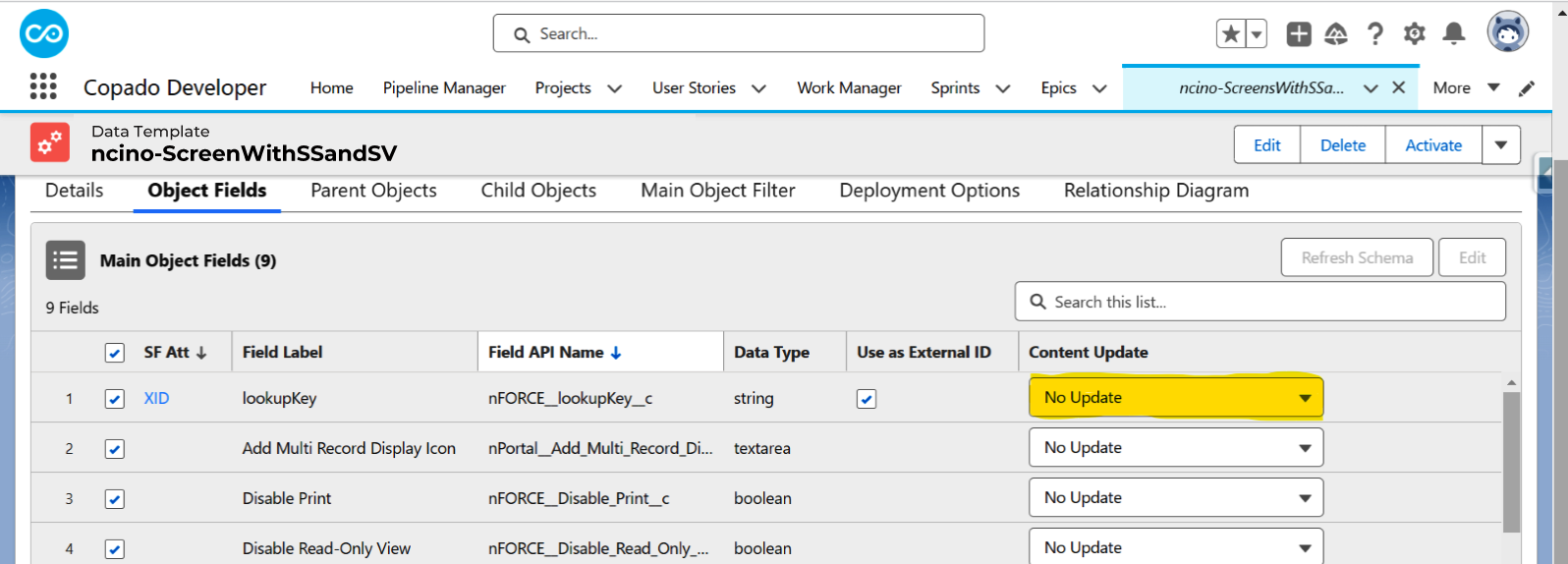This screenshot has width=1568, height=564.
Task: Open the ncino-ScreensWithSSa tab chevron menu
Action: click(x=1371, y=88)
